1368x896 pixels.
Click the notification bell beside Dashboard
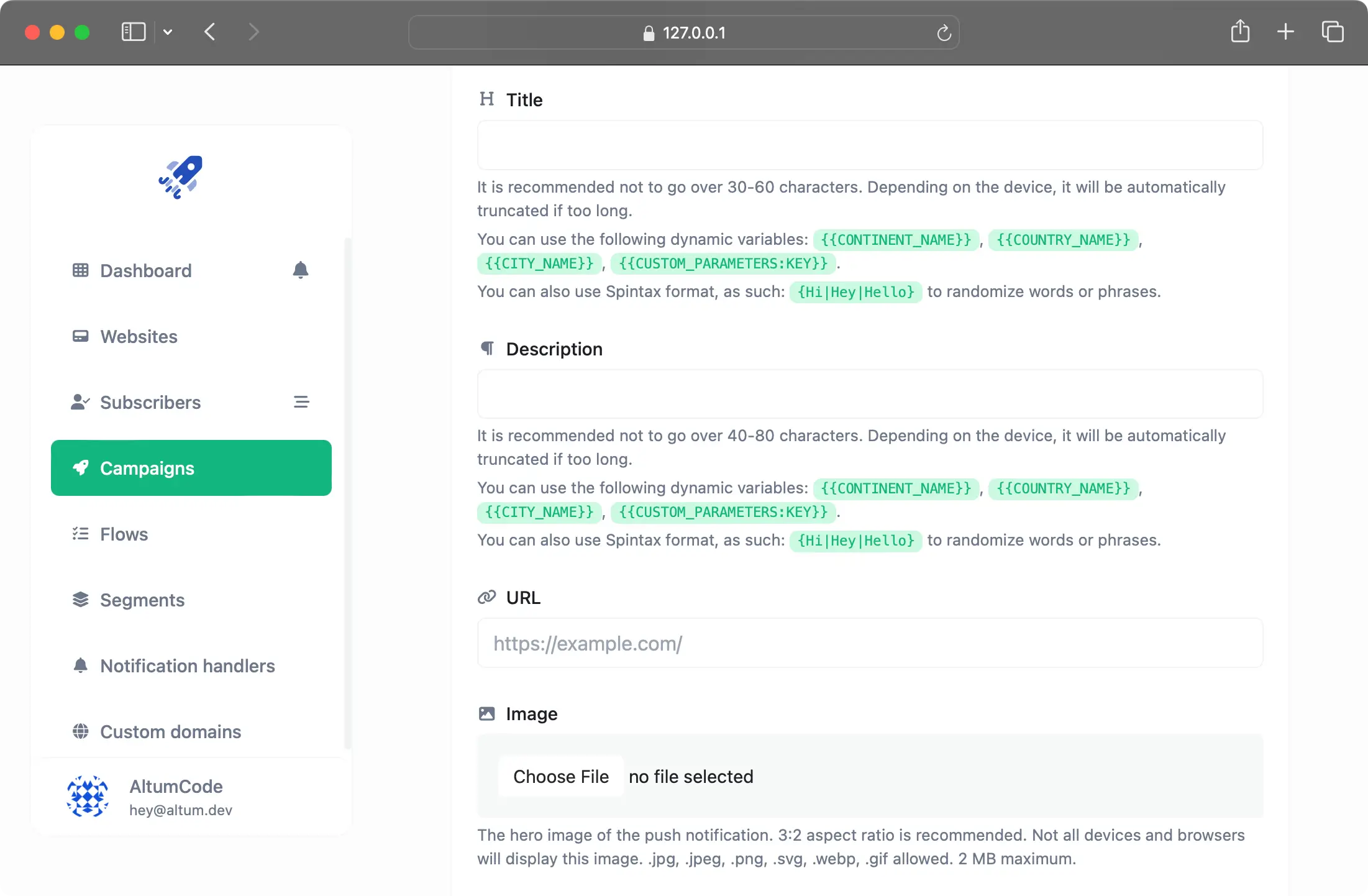point(301,270)
